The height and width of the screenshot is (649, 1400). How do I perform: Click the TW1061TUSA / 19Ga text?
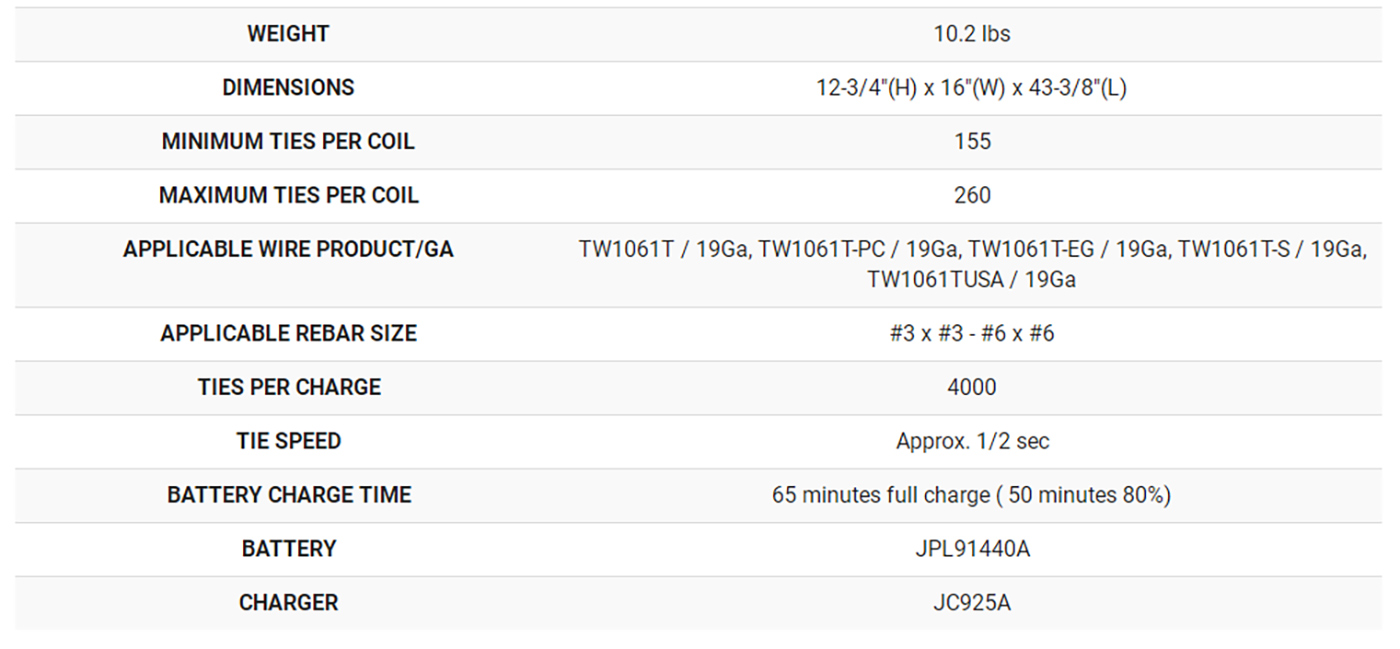tap(972, 280)
